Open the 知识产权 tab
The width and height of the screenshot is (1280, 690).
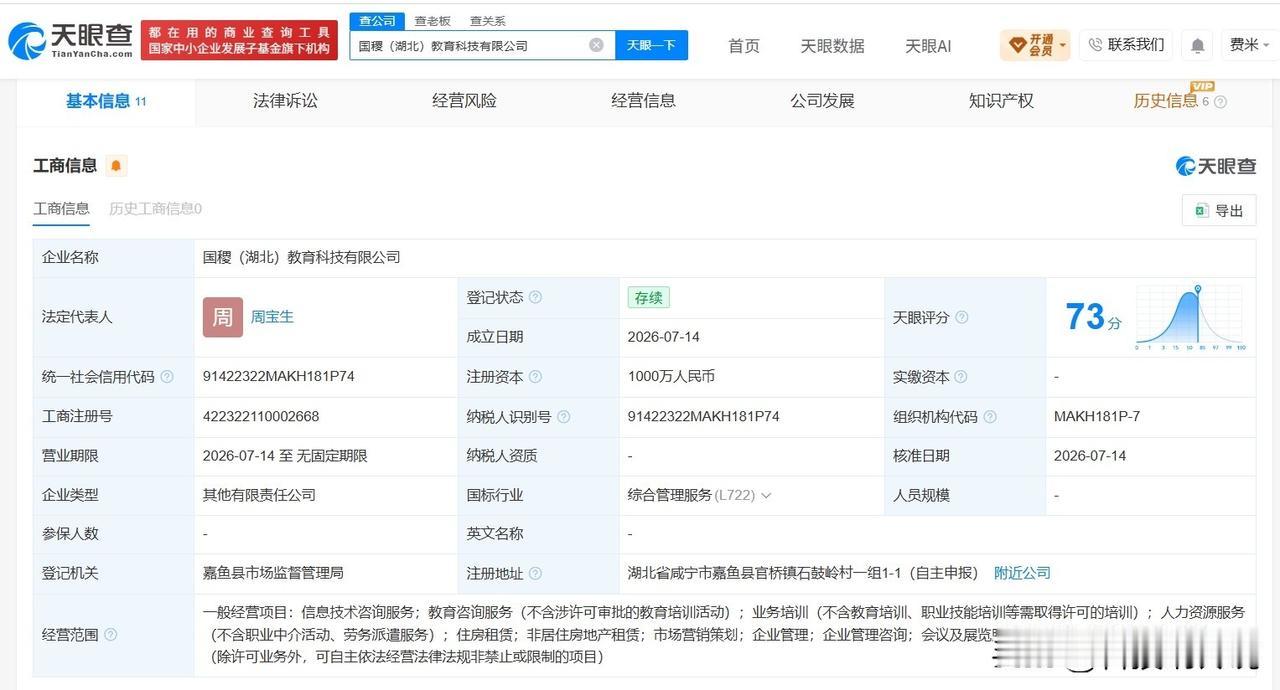coord(1001,101)
